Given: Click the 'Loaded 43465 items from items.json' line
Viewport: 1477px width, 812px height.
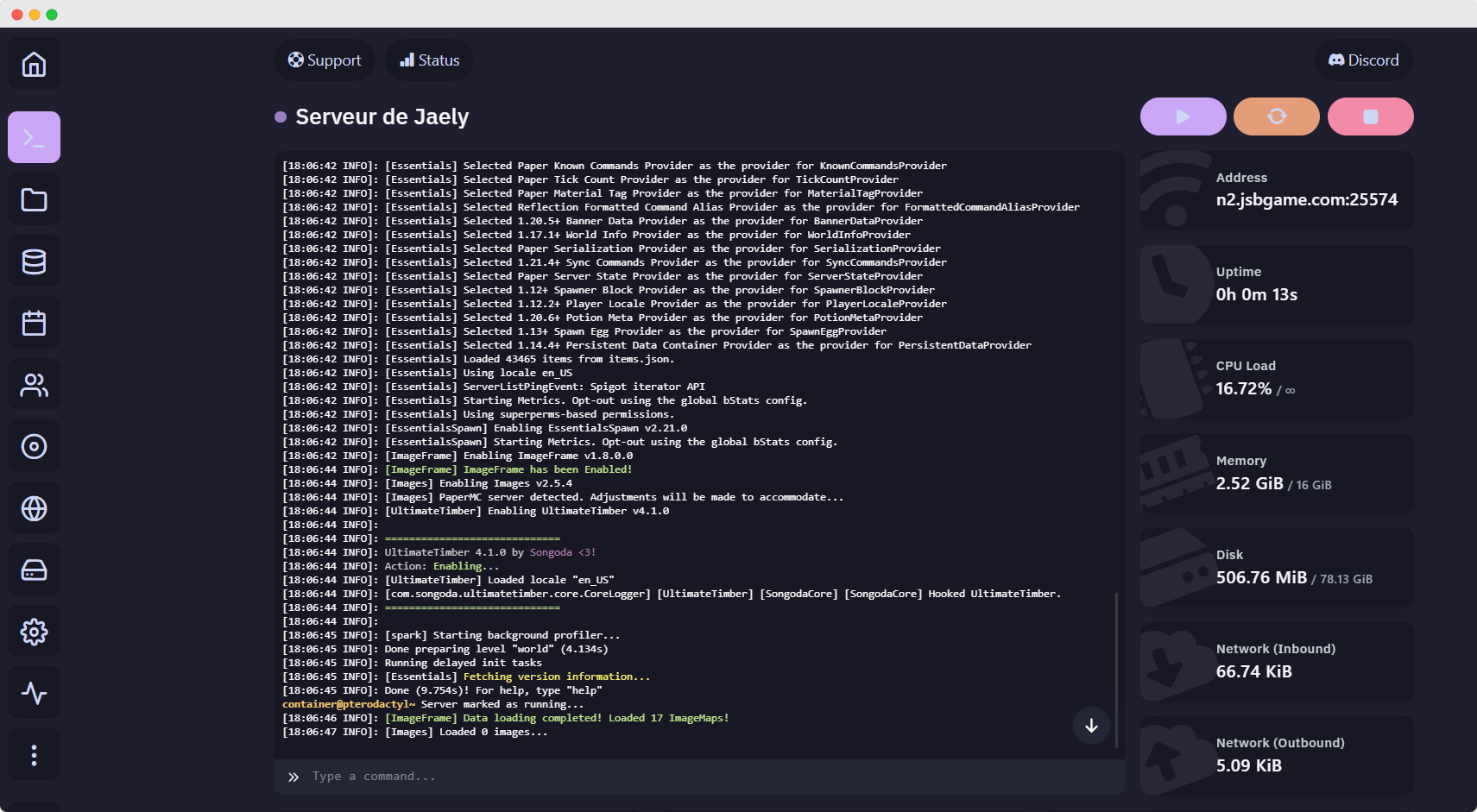Looking at the screenshot, I should pyautogui.click(x=477, y=359).
